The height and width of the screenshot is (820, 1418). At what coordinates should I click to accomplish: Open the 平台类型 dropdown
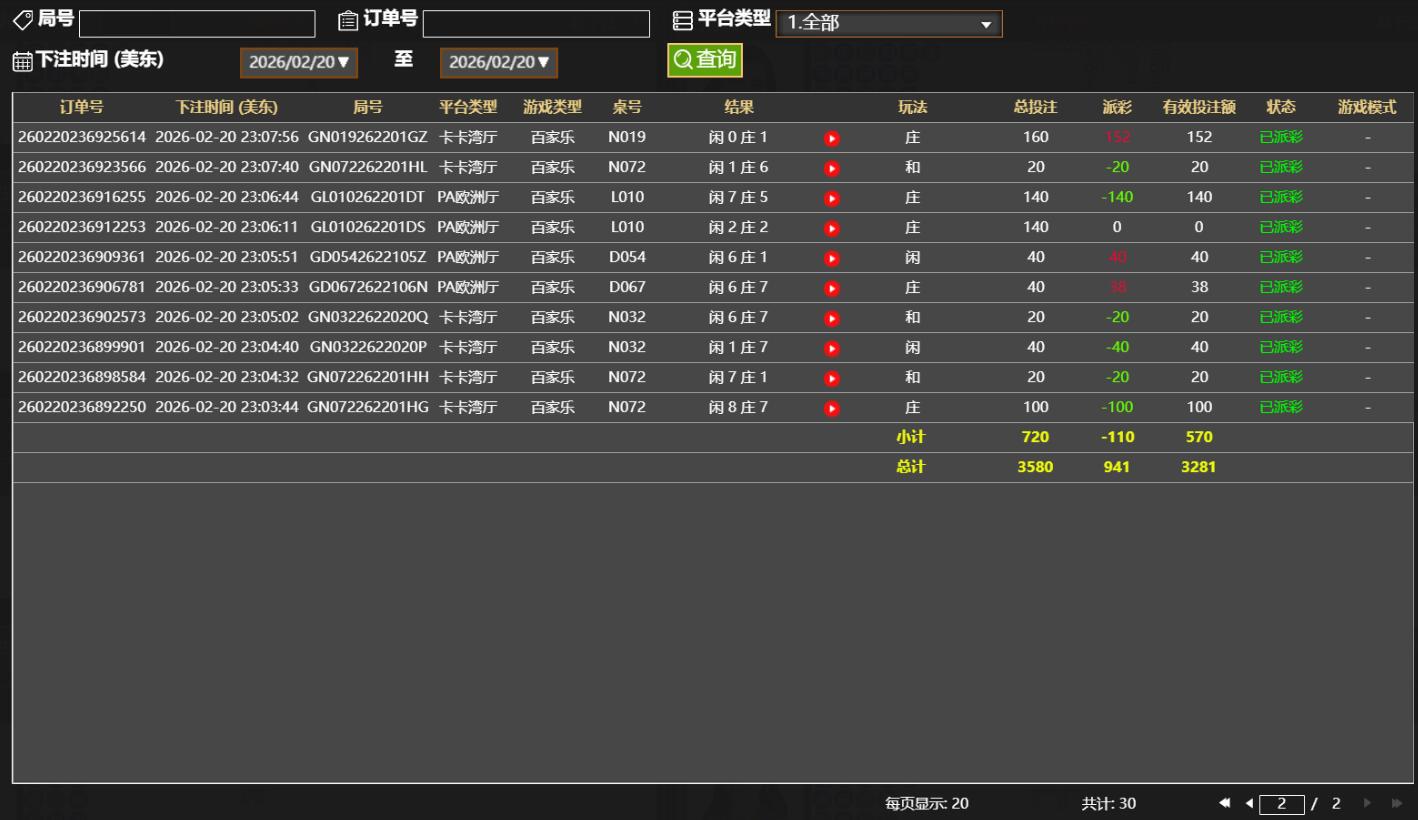click(x=888, y=24)
